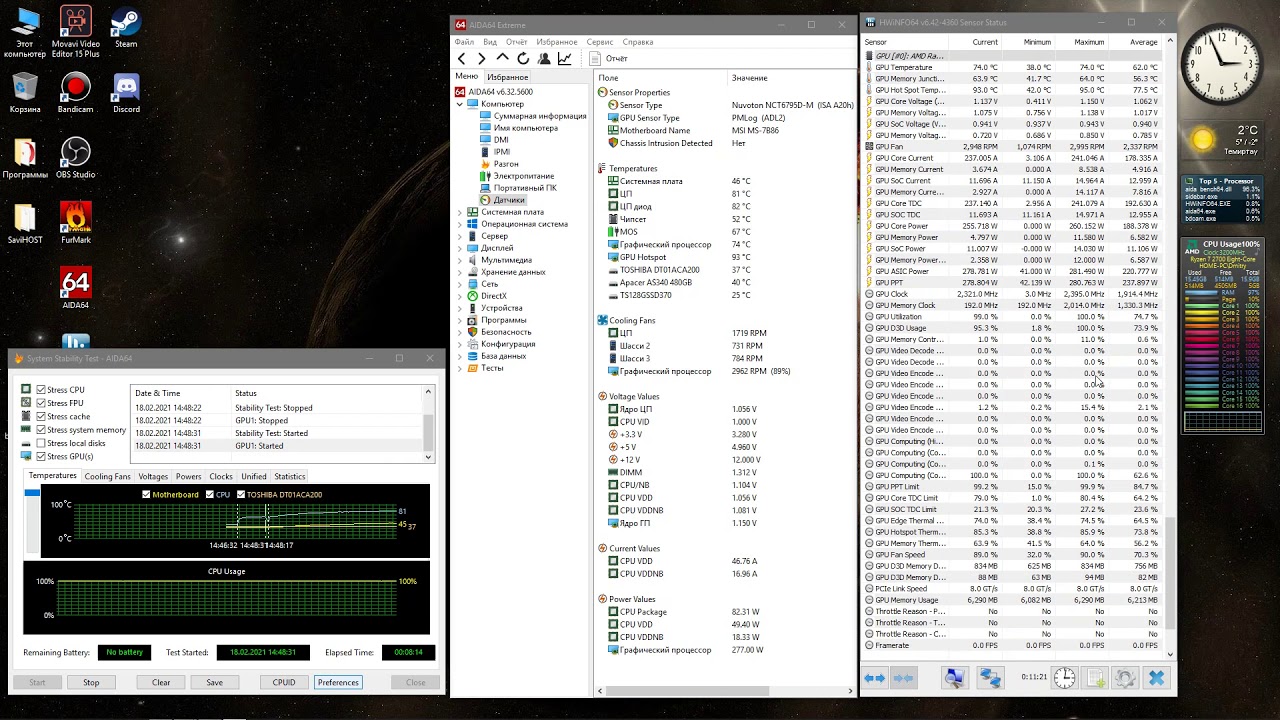This screenshot has width=1280, height=720.
Task: Open the graph chart icon in AIDA64 toolbar
Action: point(565,59)
